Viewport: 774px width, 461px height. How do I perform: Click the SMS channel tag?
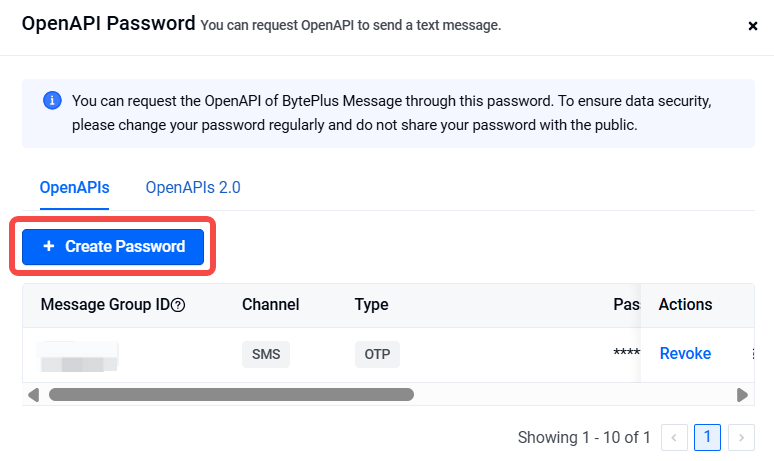[266, 354]
